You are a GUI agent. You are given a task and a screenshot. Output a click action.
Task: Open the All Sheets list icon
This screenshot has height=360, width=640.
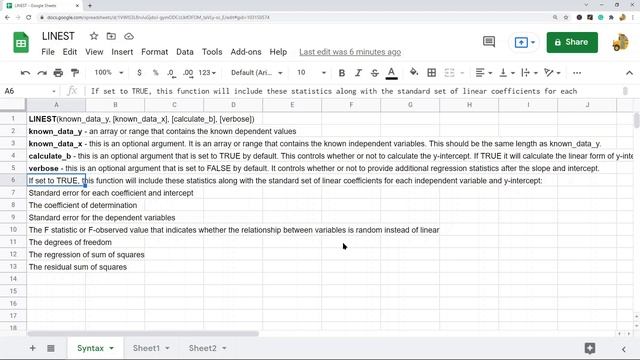click(51, 348)
